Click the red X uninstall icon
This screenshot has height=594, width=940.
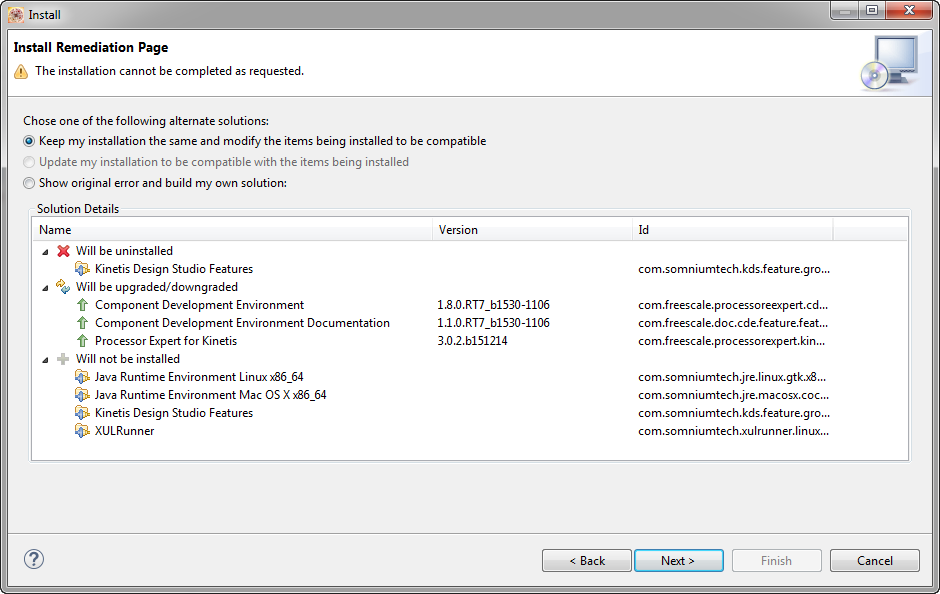63,251
